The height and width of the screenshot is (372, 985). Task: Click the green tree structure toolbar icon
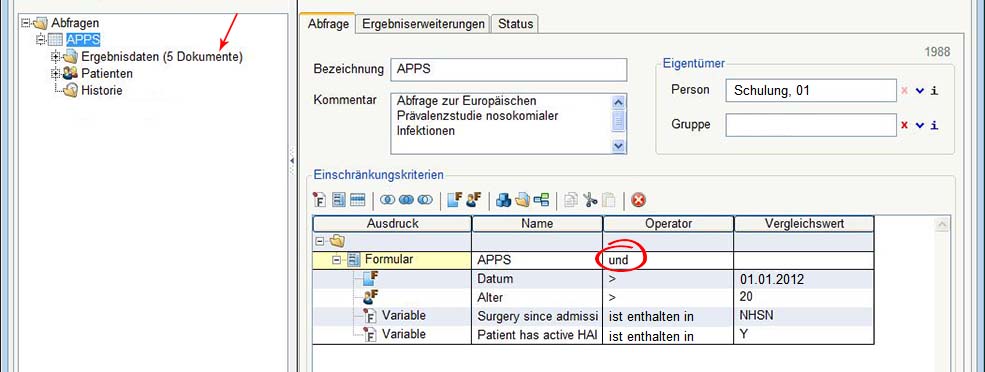point(541,200)
